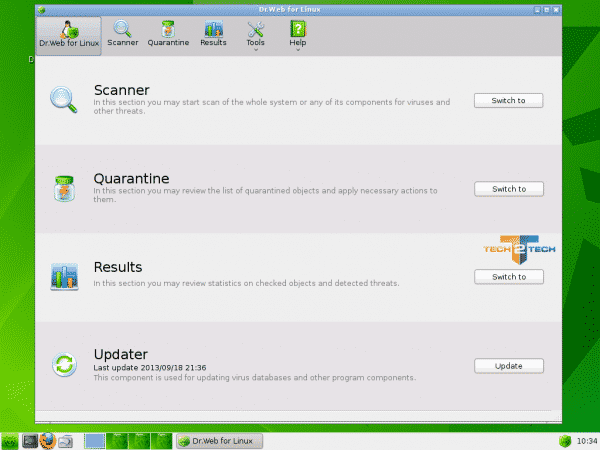Start an update with the Update button
Screen dimensions: 600x450
click(x=509, y=366)
